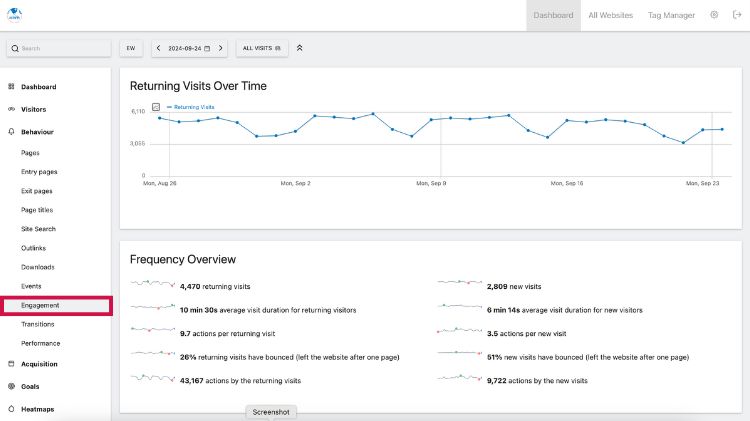Click the Returning Visits Over Time heading

198,86
